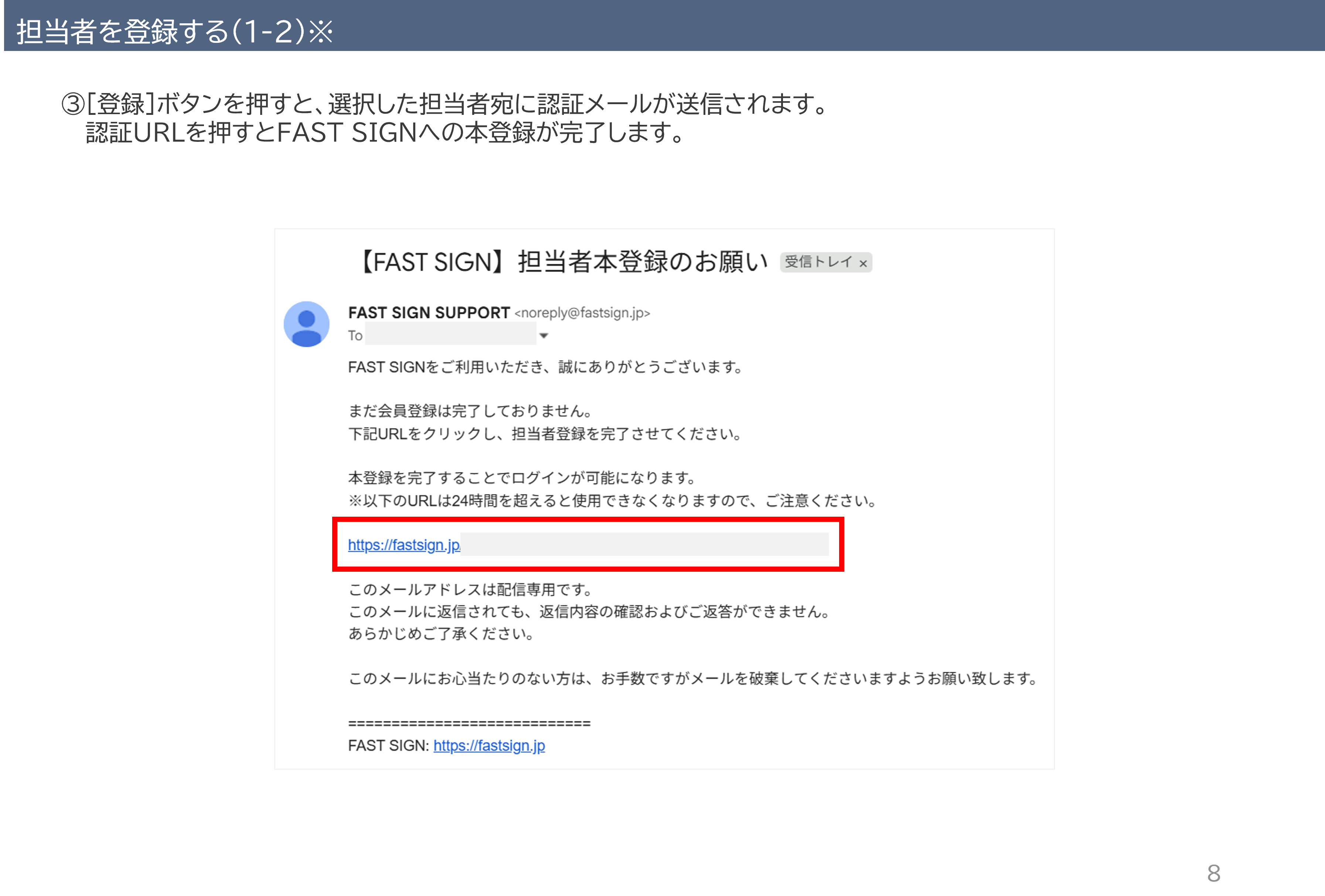Click the line まだ会員登録は完了しておりません
Screen dimensions: 1325x896
pyautogui.click(x=471, y=411)
